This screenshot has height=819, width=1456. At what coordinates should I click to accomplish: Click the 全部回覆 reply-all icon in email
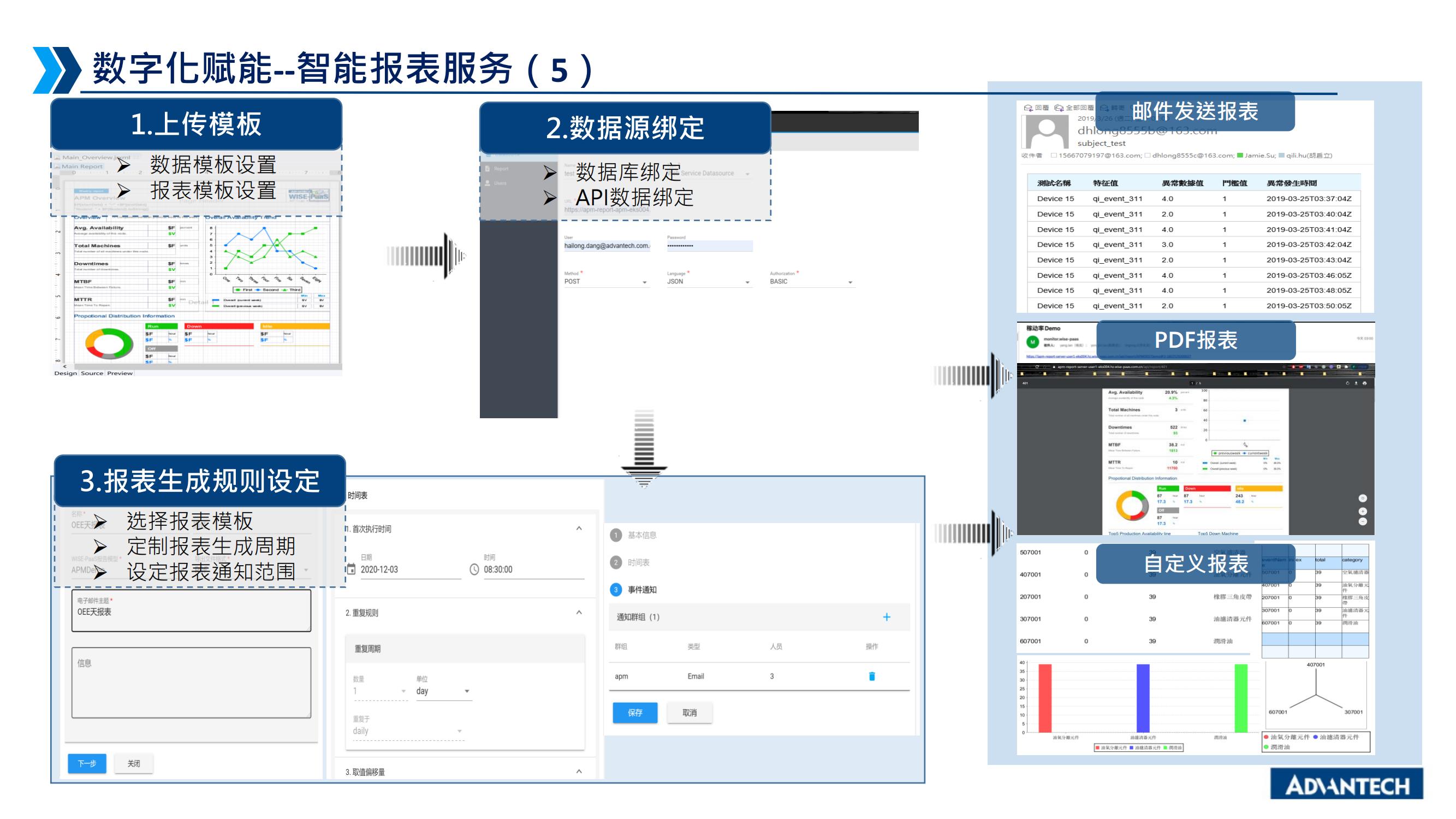pyautogui.click(x=1059, y=108)
